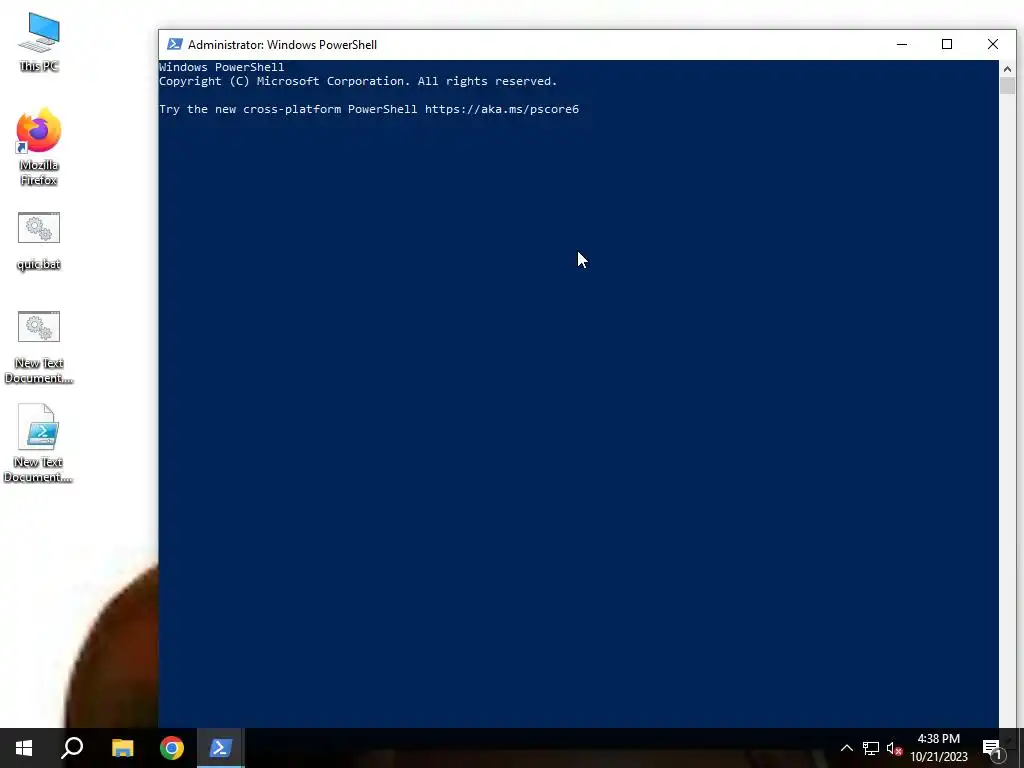Click the 'Copyright (C) Microsoft Corporation' line
The image size is (1024, 768).
[x=358, y=81]
